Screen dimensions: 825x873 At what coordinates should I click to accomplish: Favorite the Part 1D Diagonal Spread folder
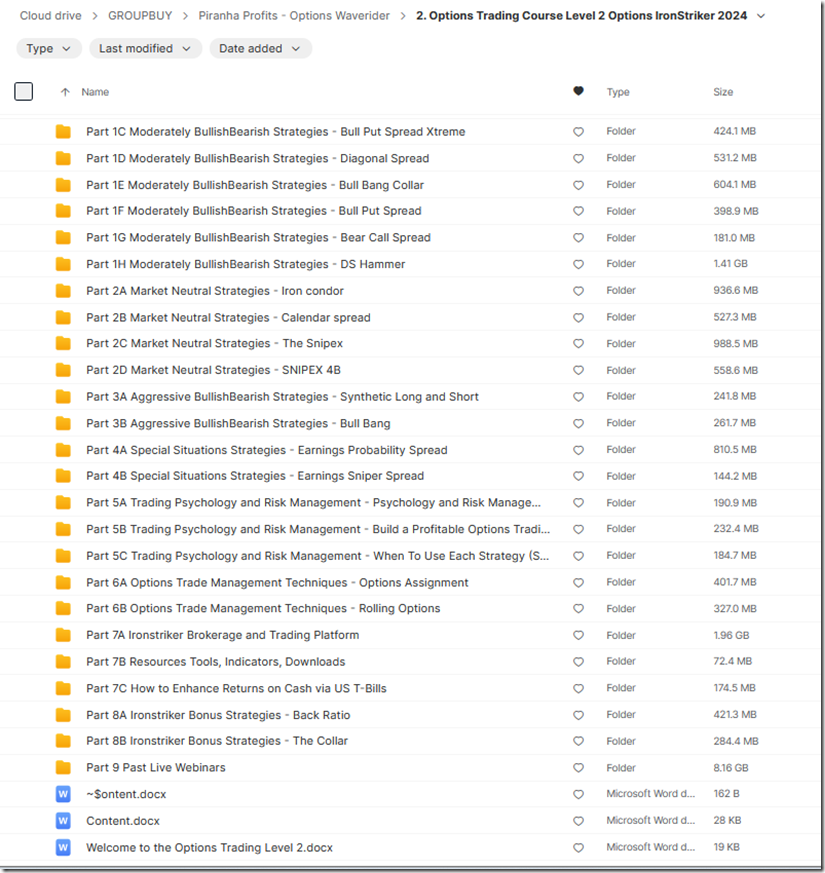pos(578,158)
